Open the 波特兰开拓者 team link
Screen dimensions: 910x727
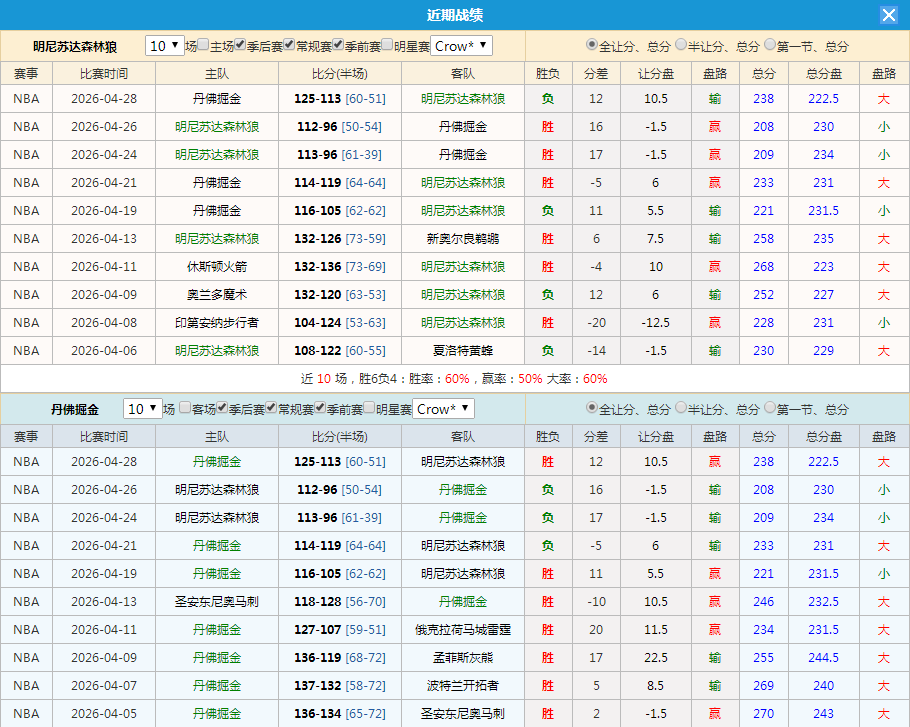[464, 685]
